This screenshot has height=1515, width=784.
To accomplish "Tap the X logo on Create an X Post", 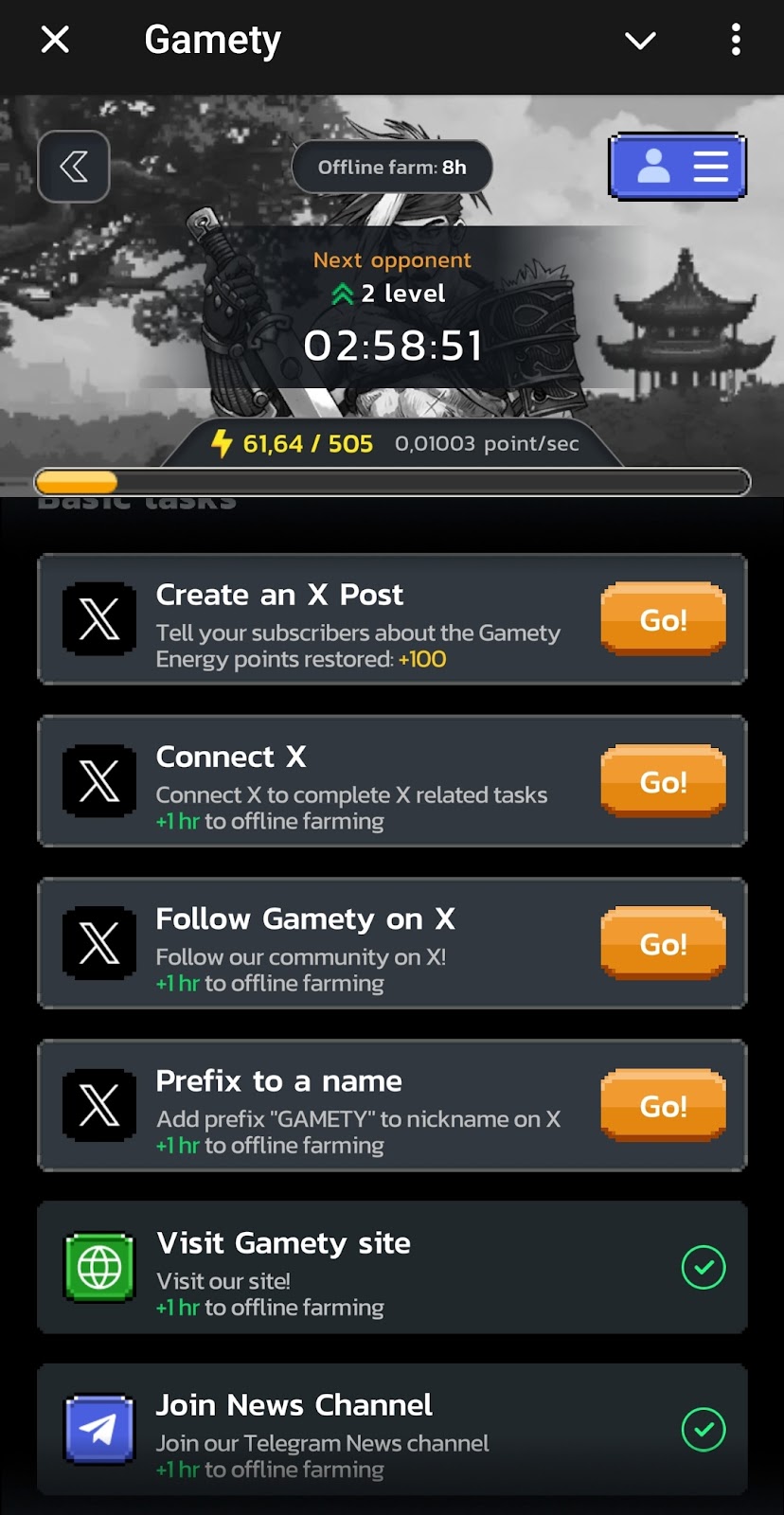I will (x=99, y=619).
